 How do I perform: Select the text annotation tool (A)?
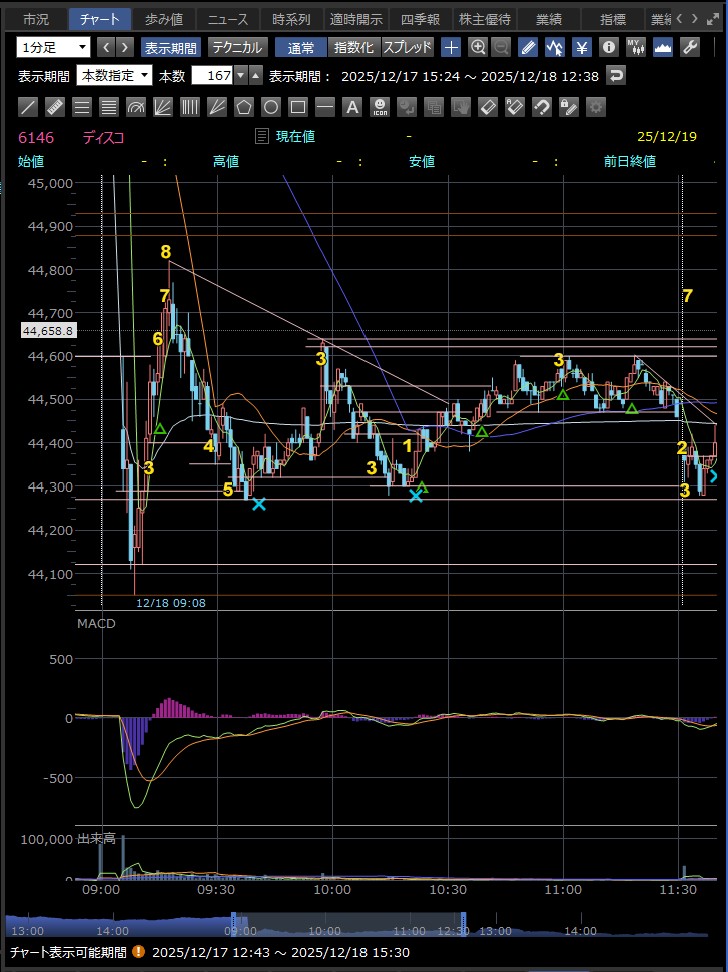(x=351, y=107)
